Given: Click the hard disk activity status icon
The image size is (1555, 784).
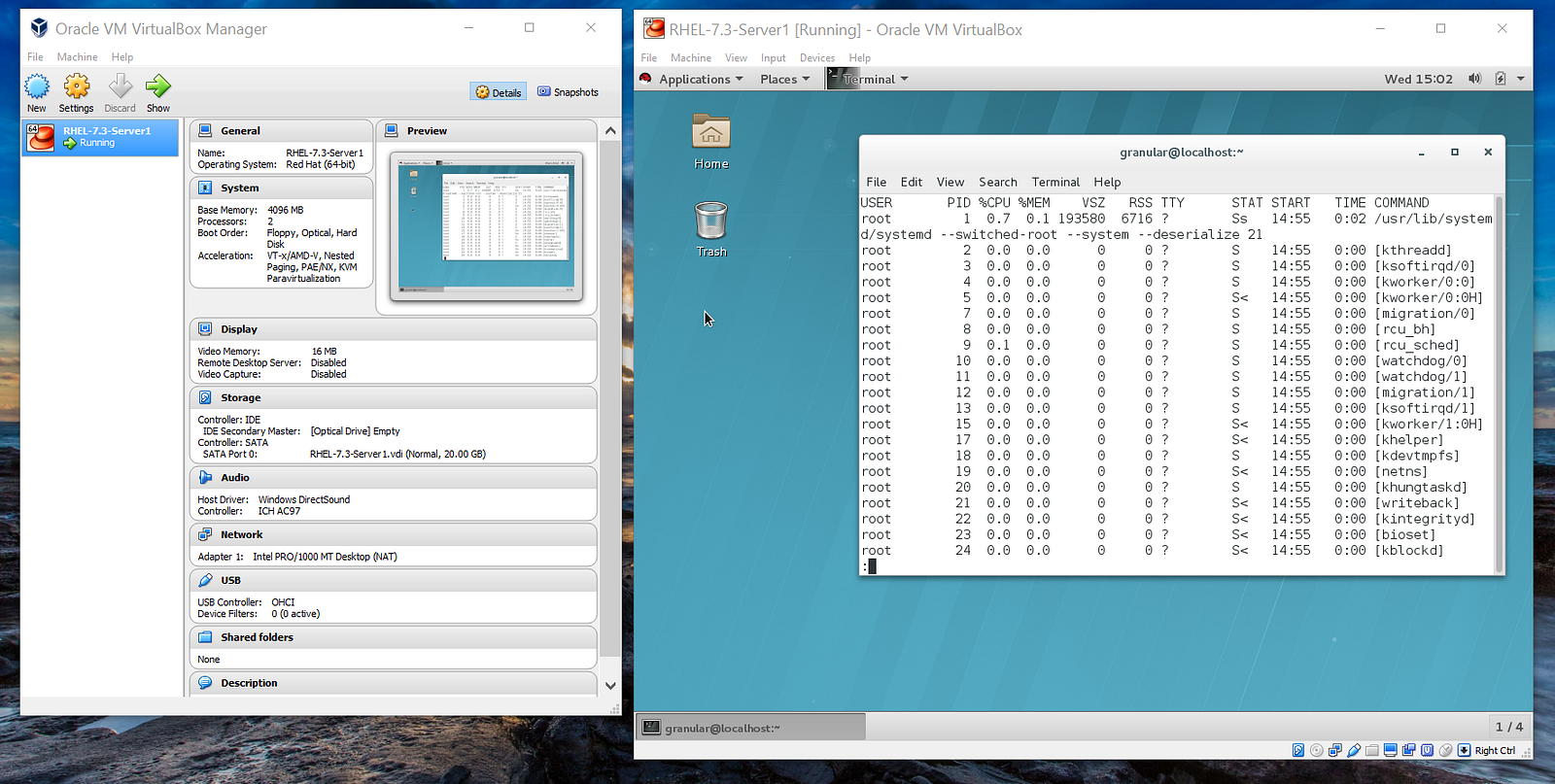Looking at the screenshot, I should [x=1298, y=750].
